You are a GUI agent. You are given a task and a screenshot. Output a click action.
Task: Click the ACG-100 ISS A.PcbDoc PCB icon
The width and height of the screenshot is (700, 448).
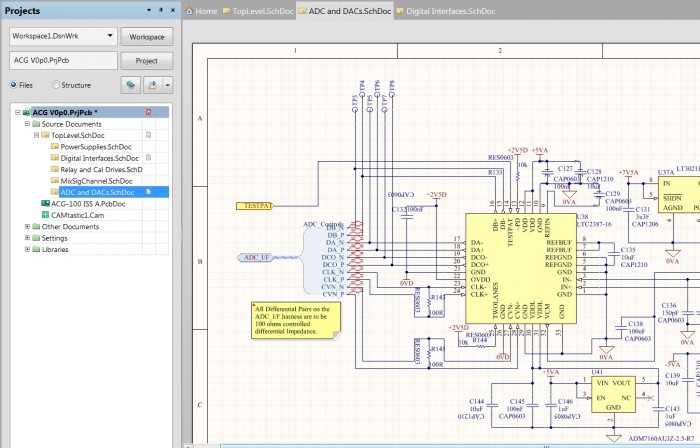(x=44, y=202)
